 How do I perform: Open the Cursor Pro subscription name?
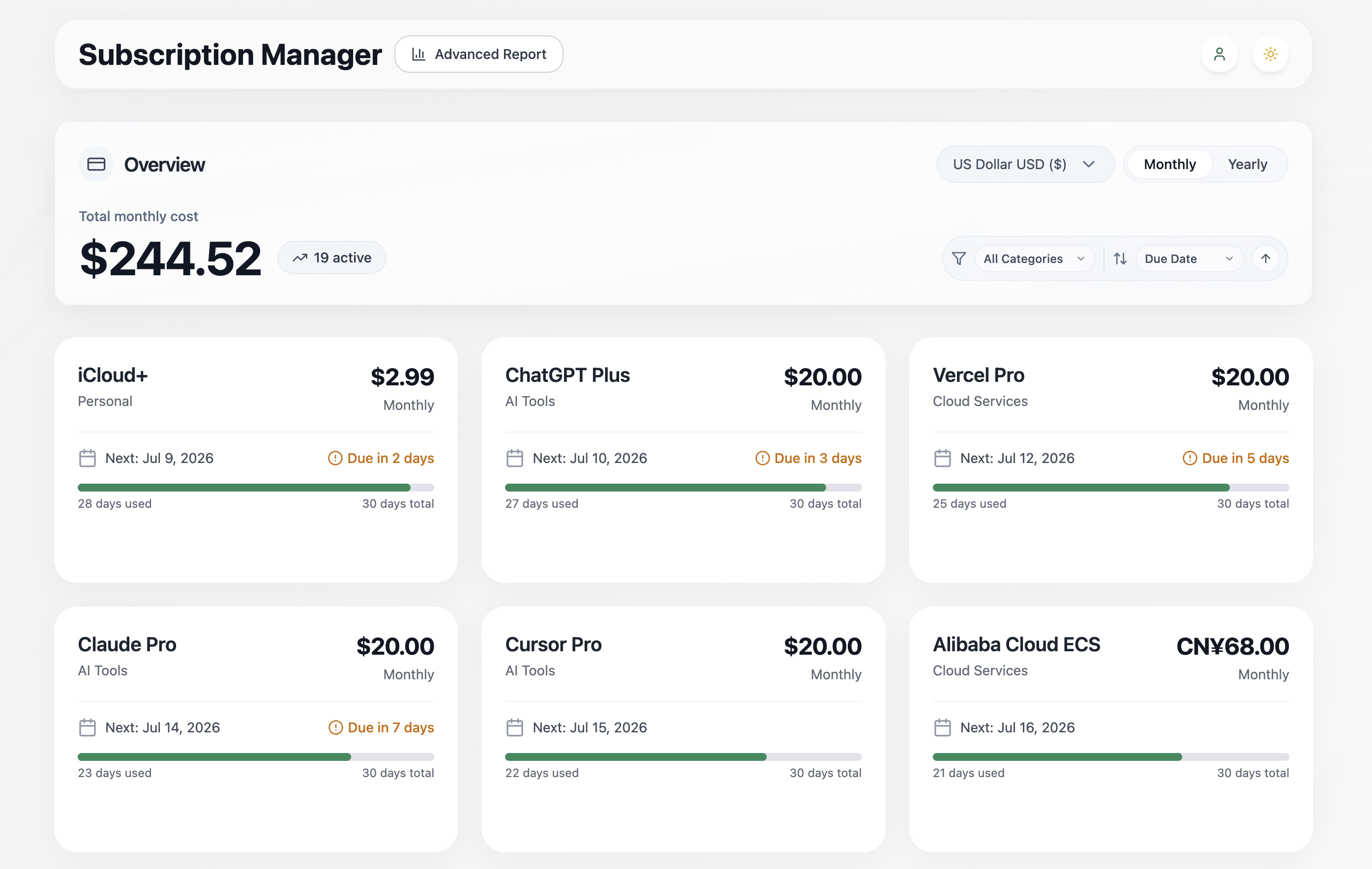[x=553, y=645]
